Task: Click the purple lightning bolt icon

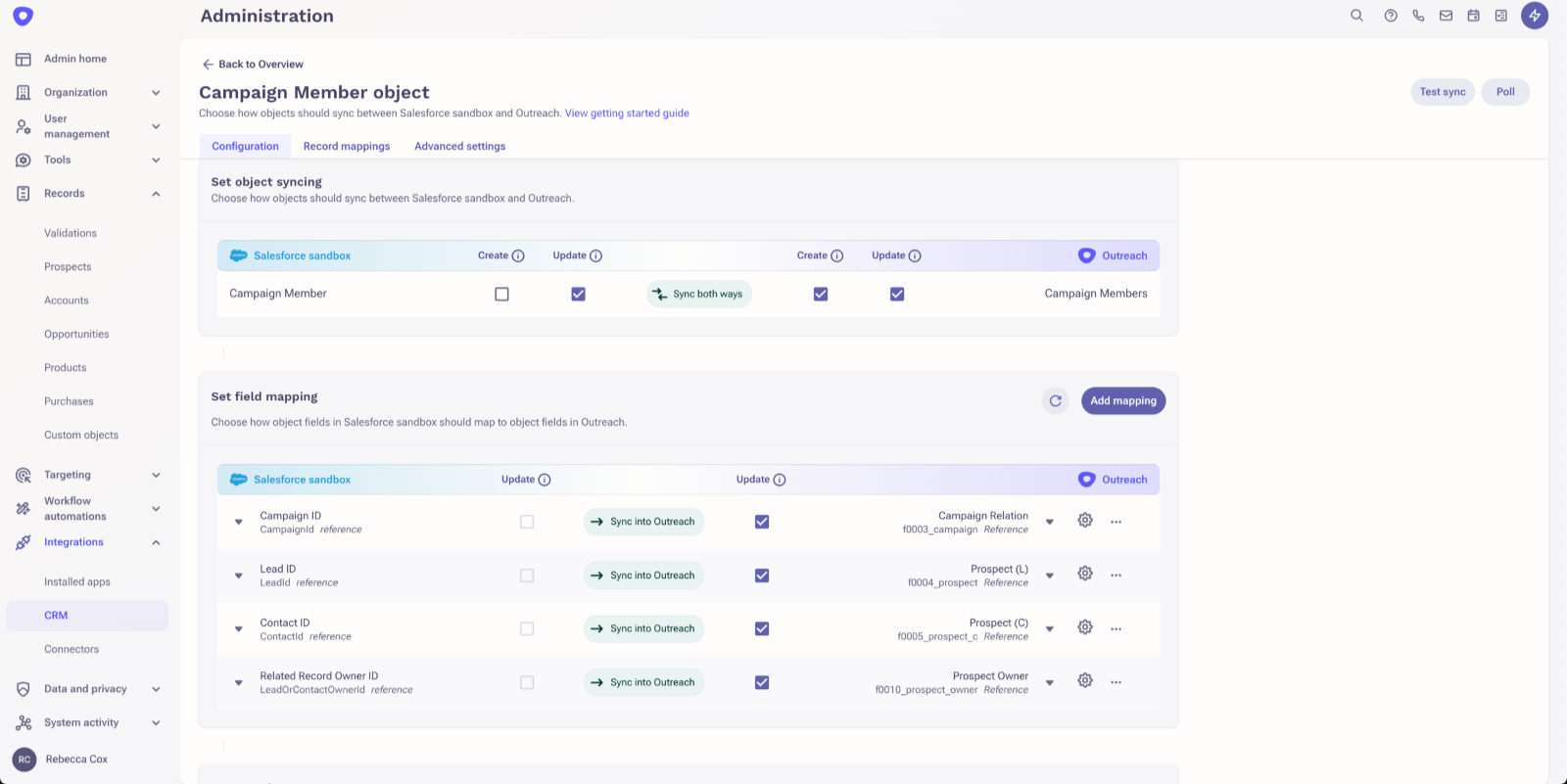Action: (x=1535, y=16)
